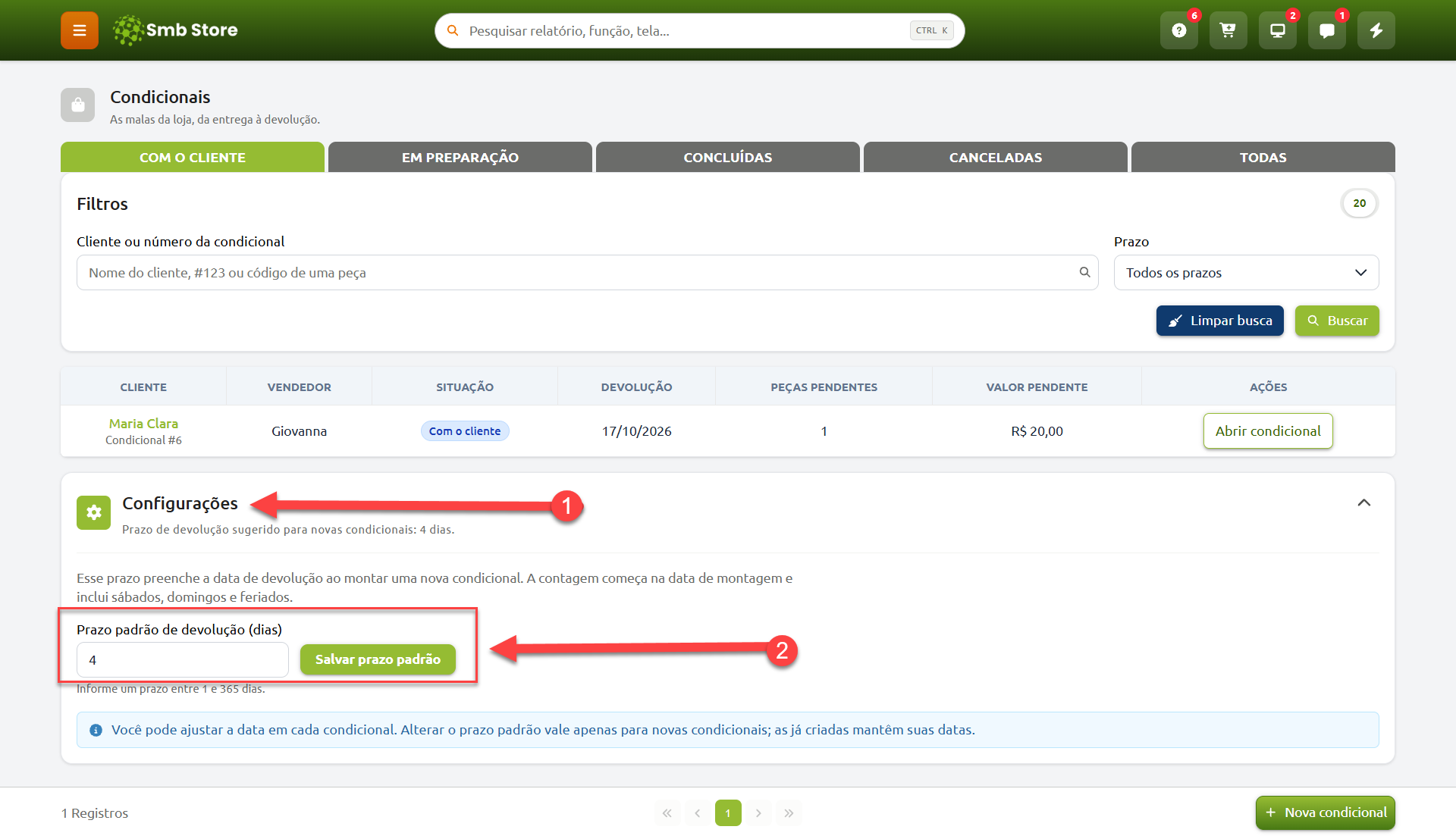
Task: Click the magnifier icon in client filter
Action: click(1084, 272)
